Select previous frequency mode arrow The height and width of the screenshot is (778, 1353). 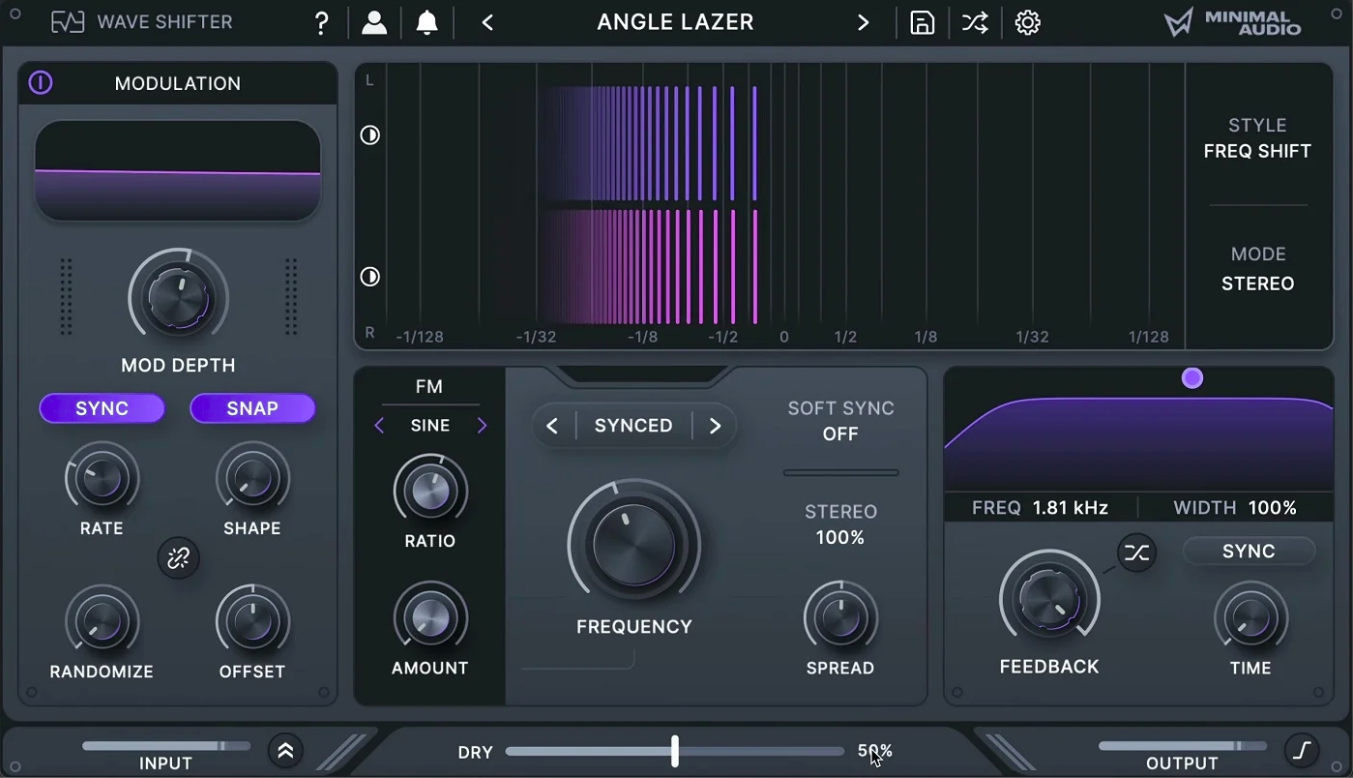(x=552, y=426)
